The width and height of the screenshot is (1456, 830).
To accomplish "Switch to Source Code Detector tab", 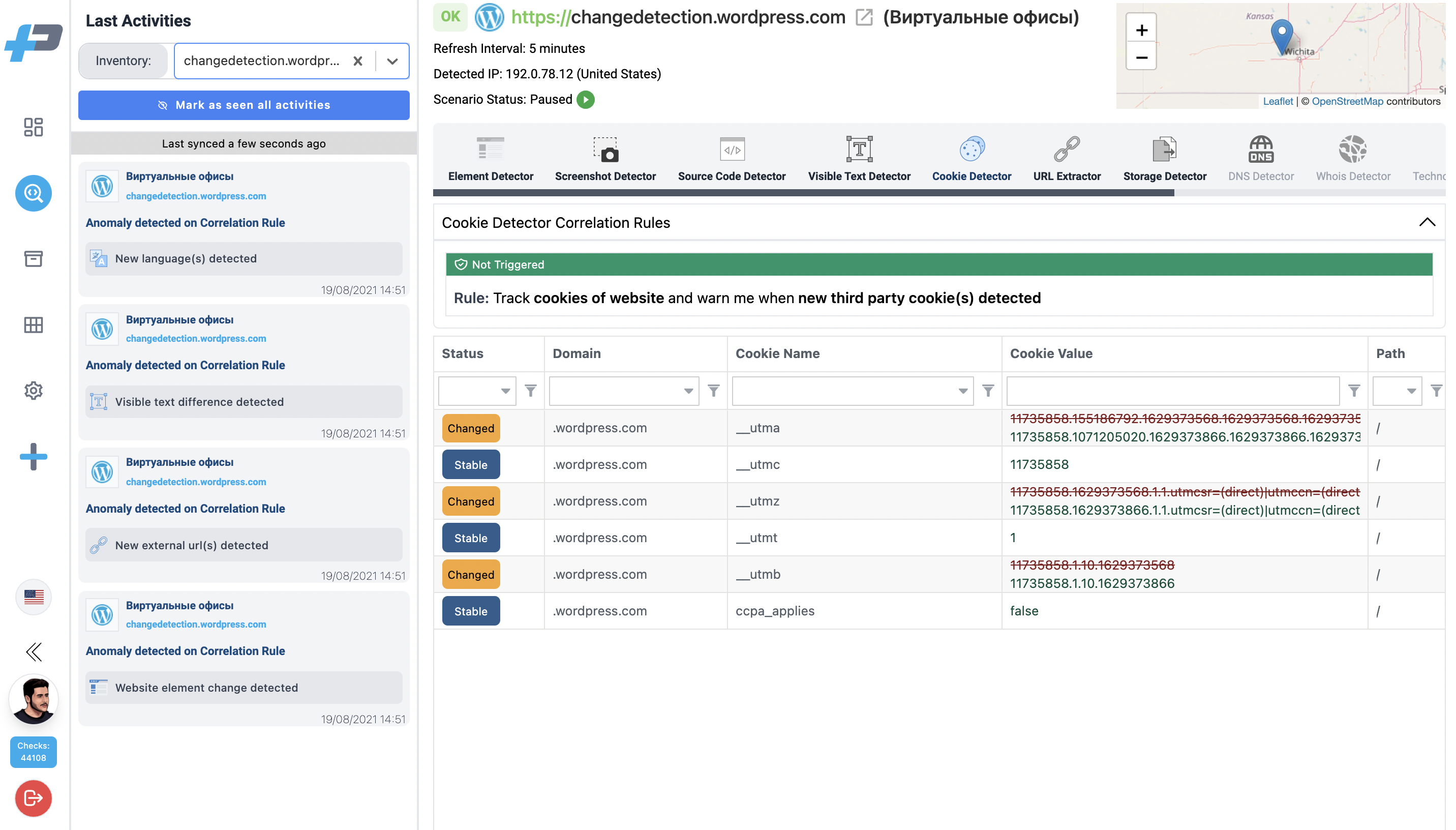I will [x=732, y=159].
